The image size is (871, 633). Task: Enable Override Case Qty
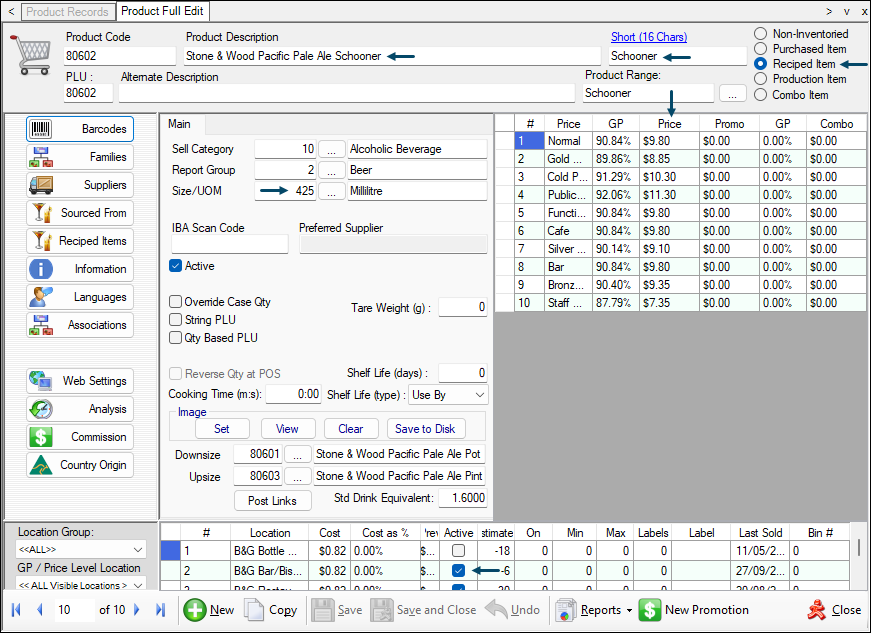pos(176,302)
